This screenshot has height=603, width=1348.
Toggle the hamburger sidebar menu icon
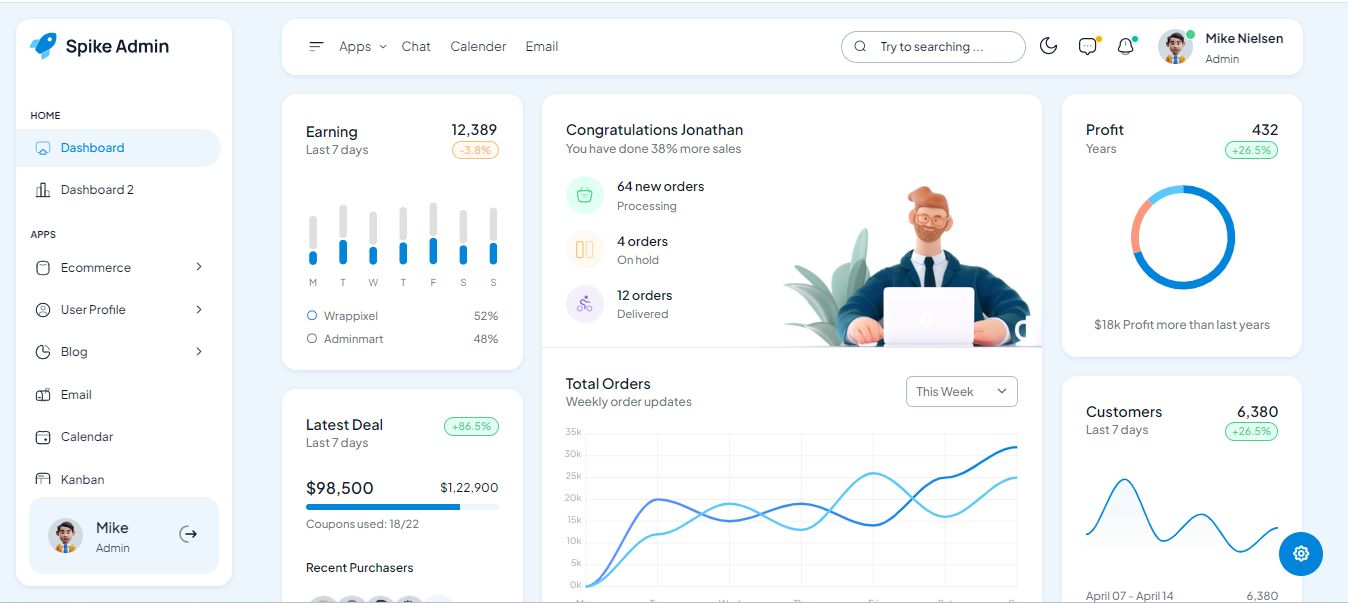[x=316, y=46]
